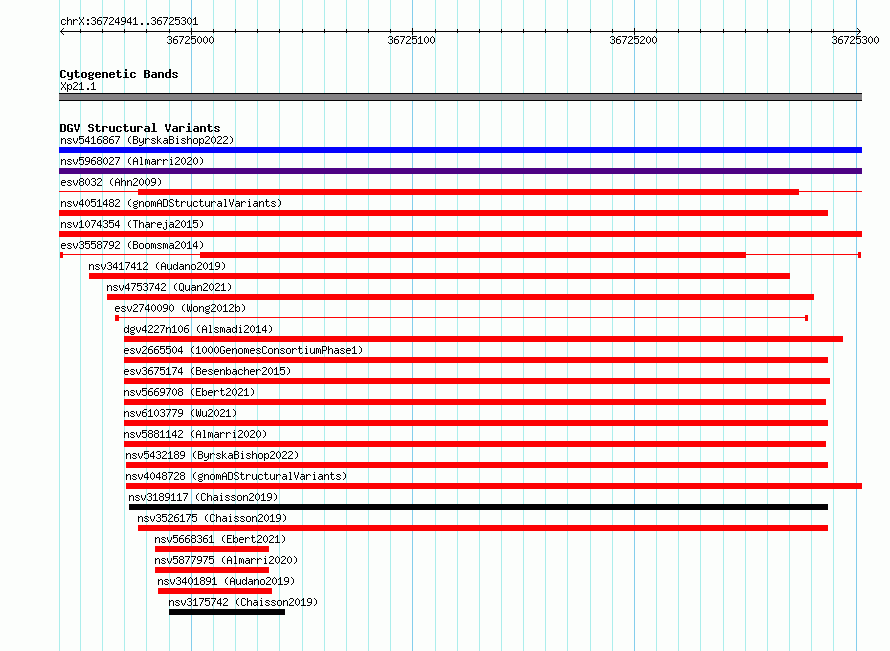Click the short red nsv5877975 bar
This screenshot has width=890, height=651.
tap(212, 570)
